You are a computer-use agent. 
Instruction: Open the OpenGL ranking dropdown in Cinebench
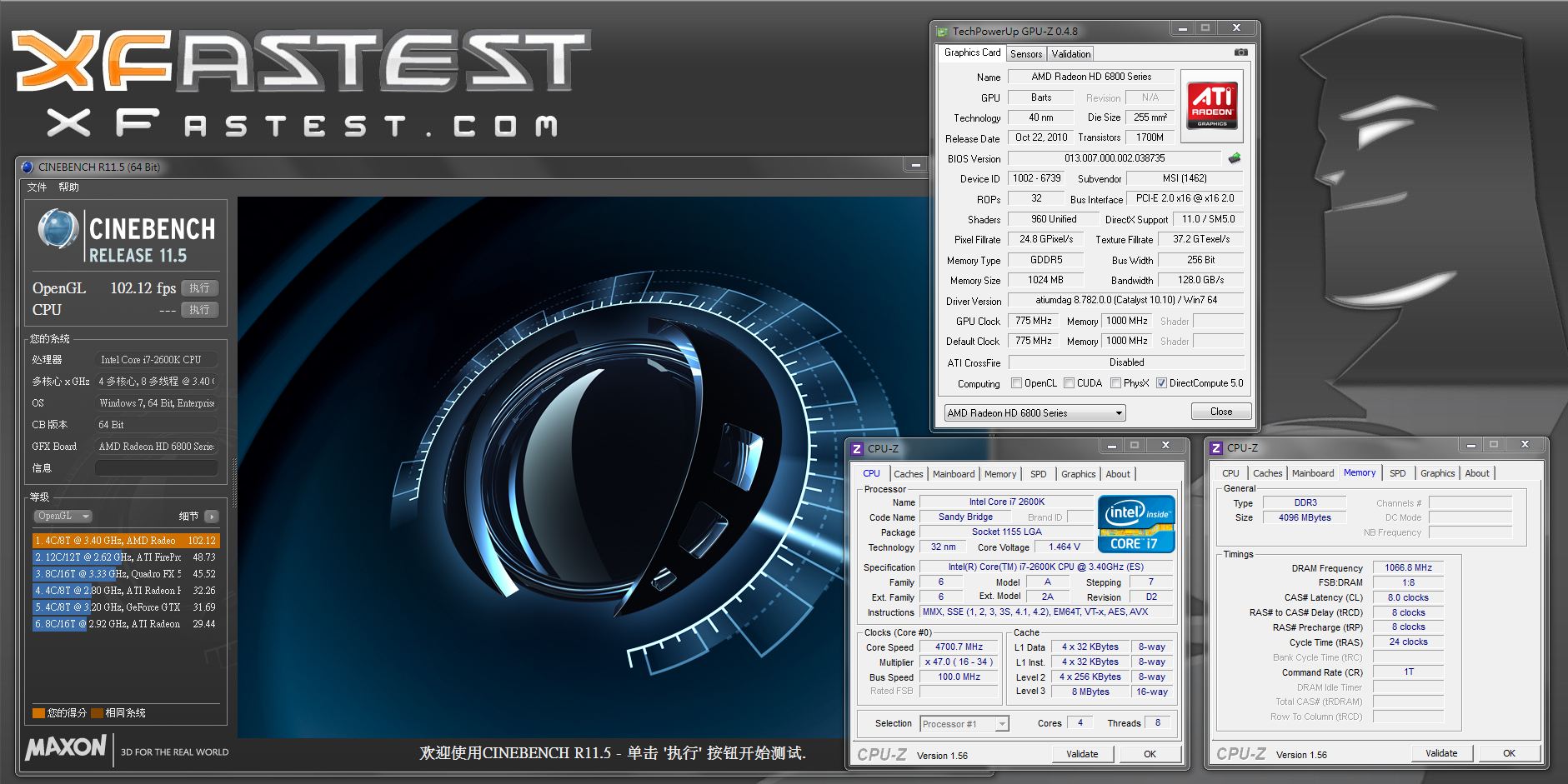[63, 516]
